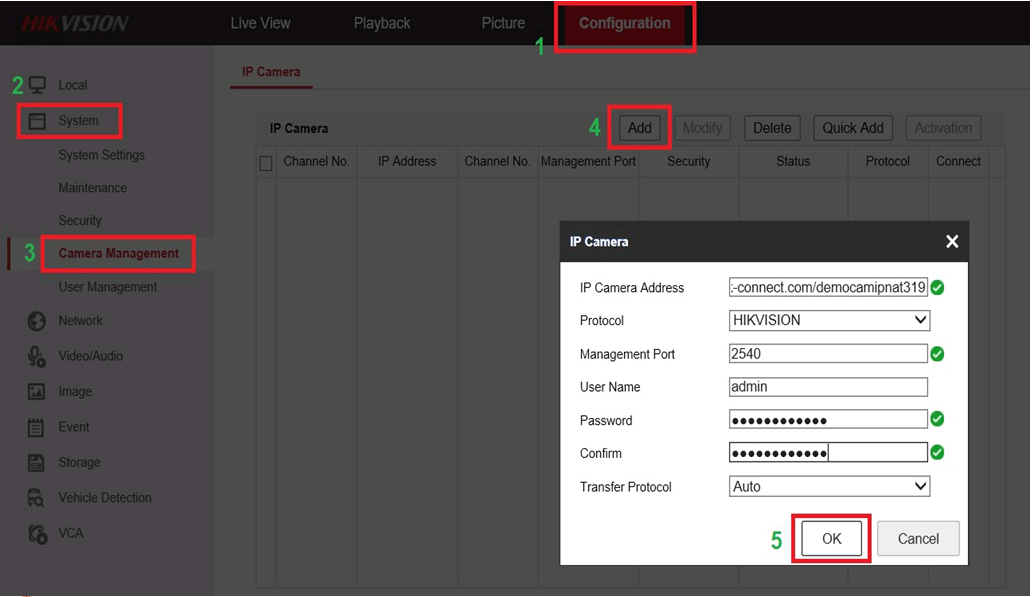Click Cancel in the IP Camera dialog
Image resolution: width=1033 pixels, height=597 pixels.
(x=918, y=539)
